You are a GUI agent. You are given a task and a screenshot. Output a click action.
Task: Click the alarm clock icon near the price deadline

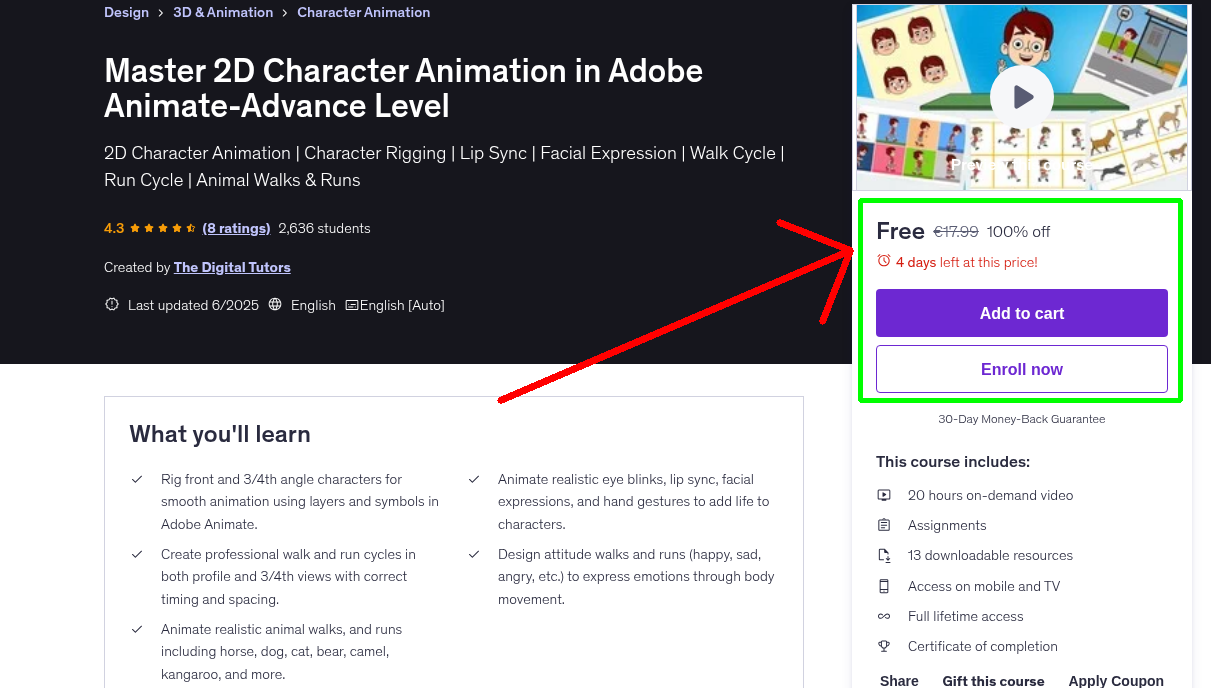883,260
